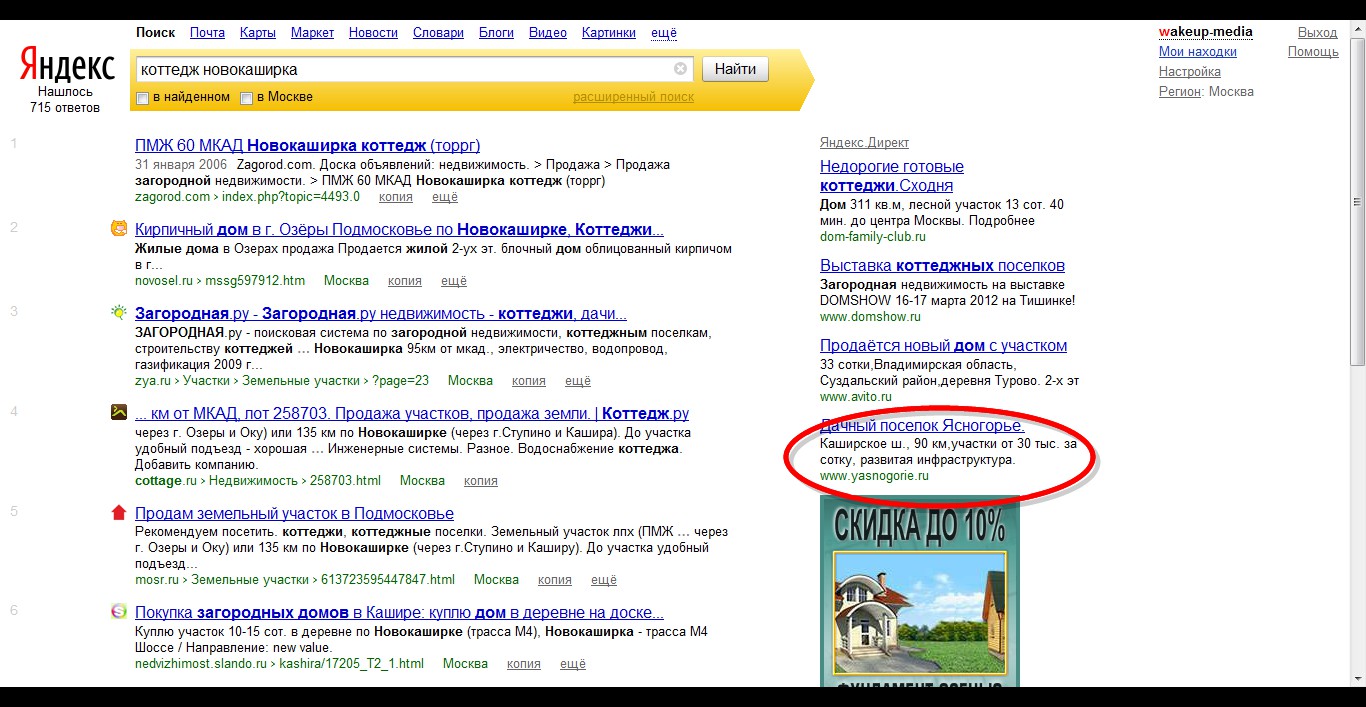Open the Мои находки link
This screenshot has width=1366, height=707.
coord(1198,52)
